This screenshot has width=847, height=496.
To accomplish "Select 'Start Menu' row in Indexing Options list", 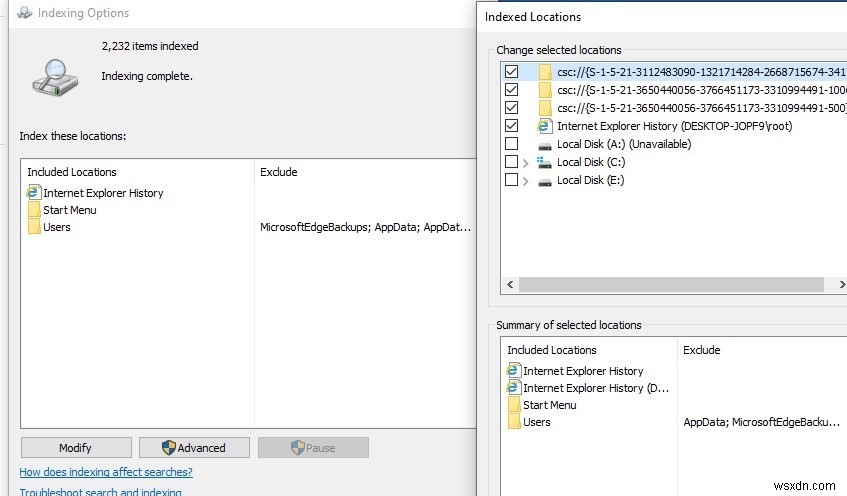I will pos(70,210).
